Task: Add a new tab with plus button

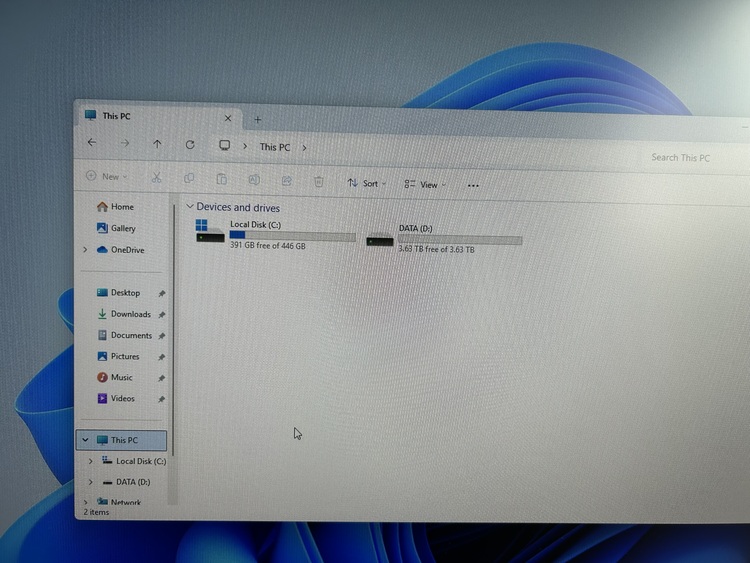Action: point(258,120)
